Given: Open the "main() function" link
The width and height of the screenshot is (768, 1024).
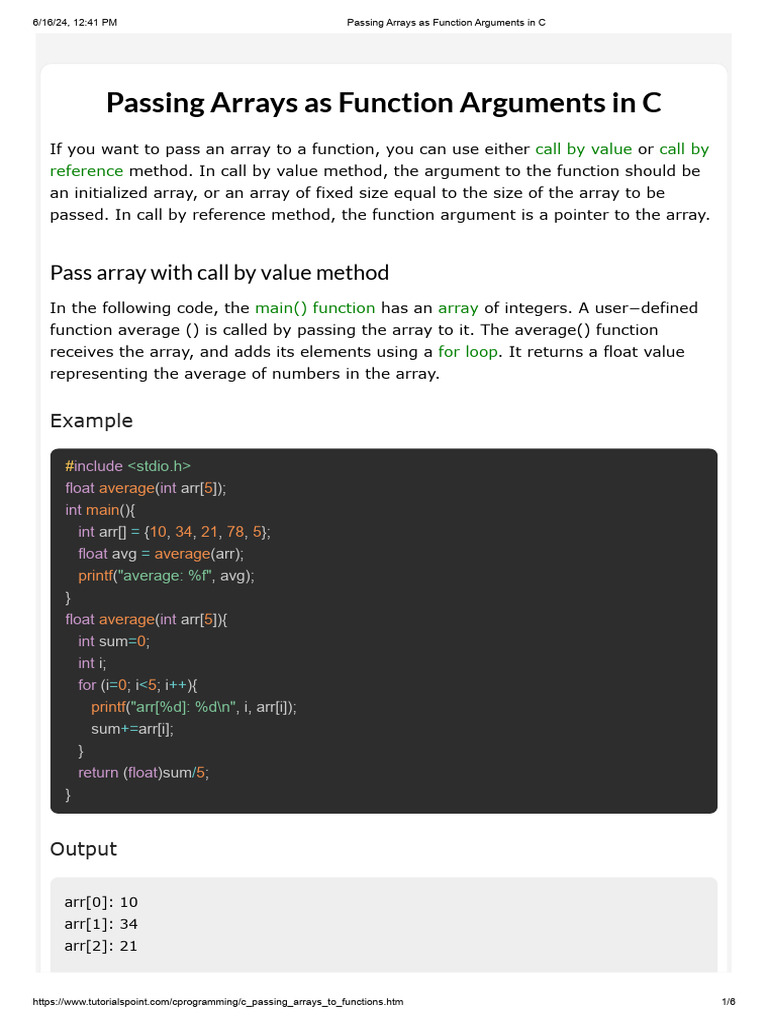Looking at the screenshot, I should [x=315, y=308].
